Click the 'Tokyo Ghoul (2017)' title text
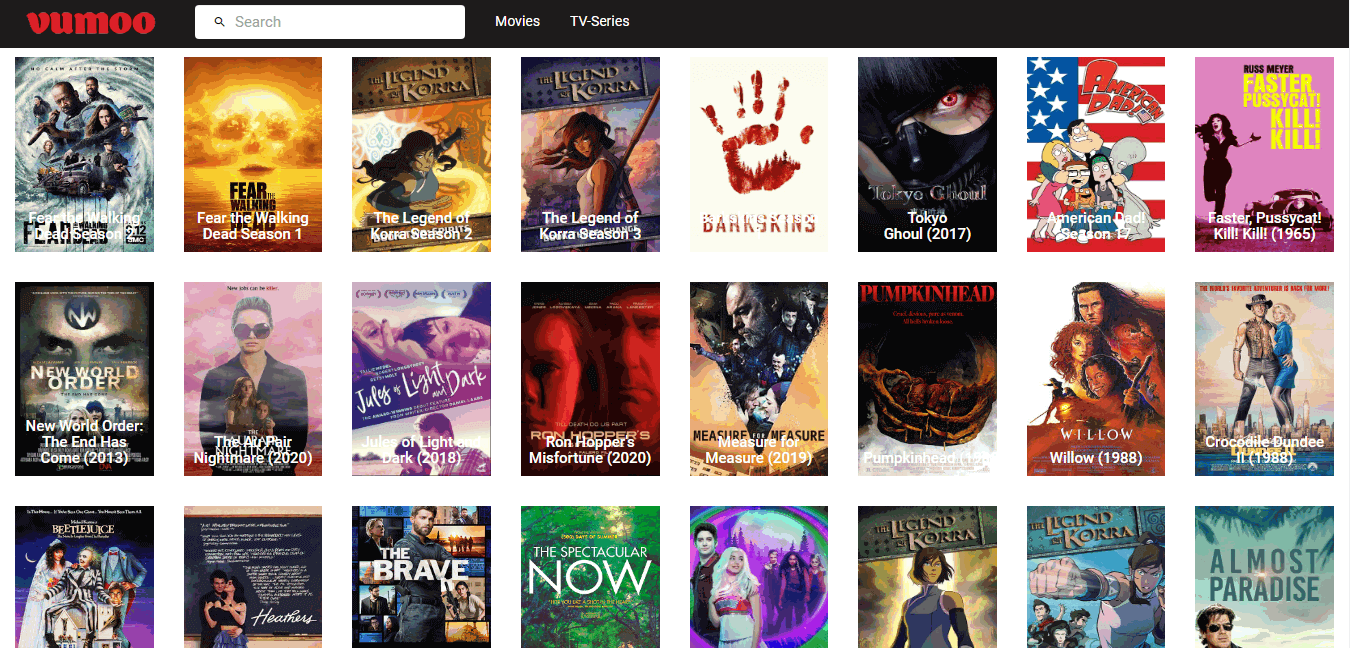 tap(927, 226)
